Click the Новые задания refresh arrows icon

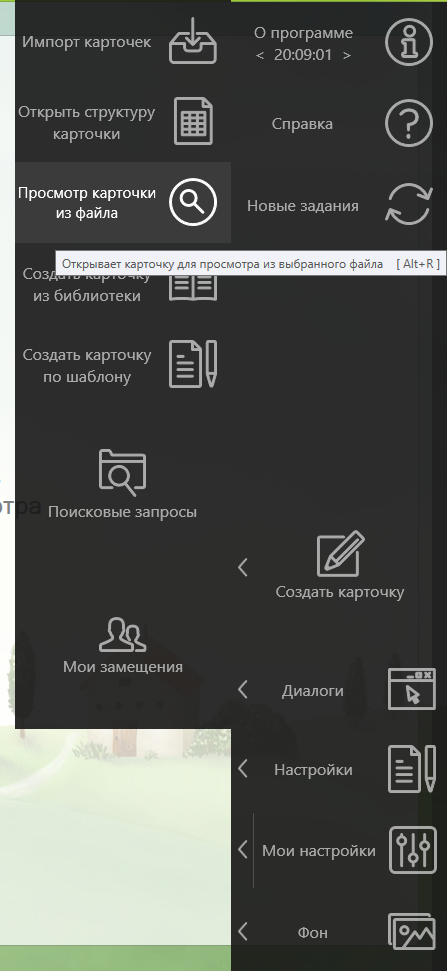click(x=409, y=205)
